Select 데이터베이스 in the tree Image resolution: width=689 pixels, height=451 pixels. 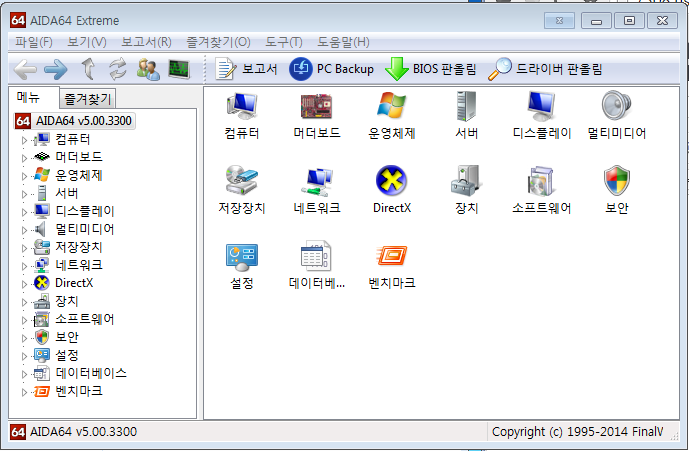(x=91, y=373)
